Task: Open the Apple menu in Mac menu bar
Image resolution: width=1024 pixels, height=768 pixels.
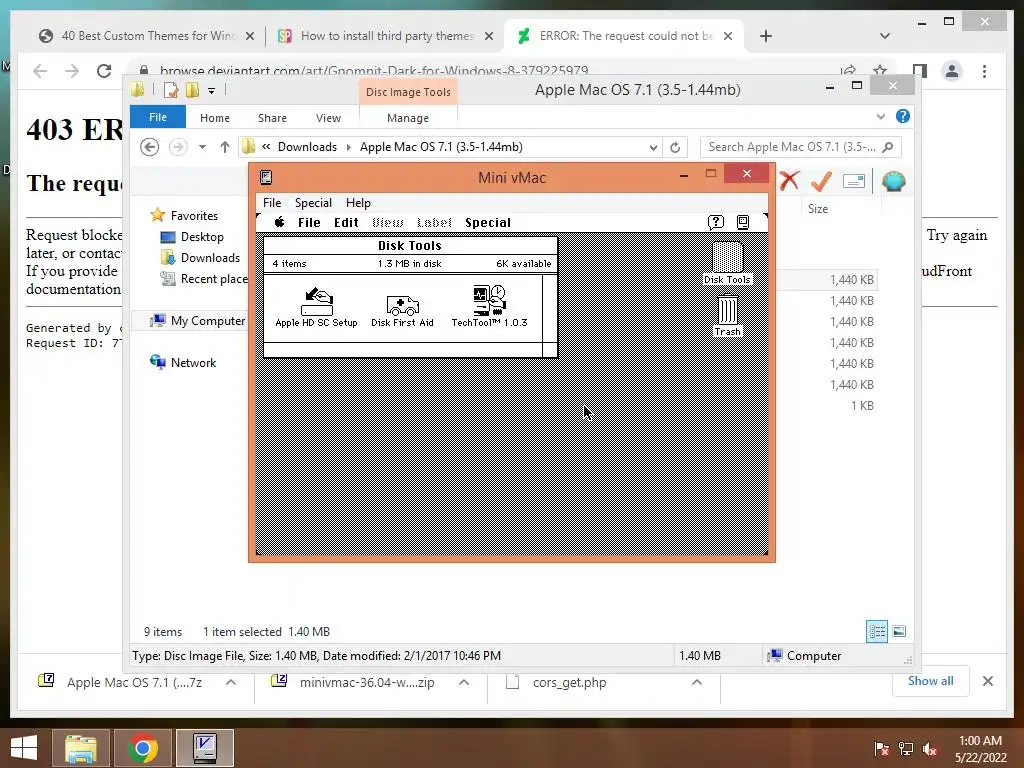Action: click(x=279, y=222)
